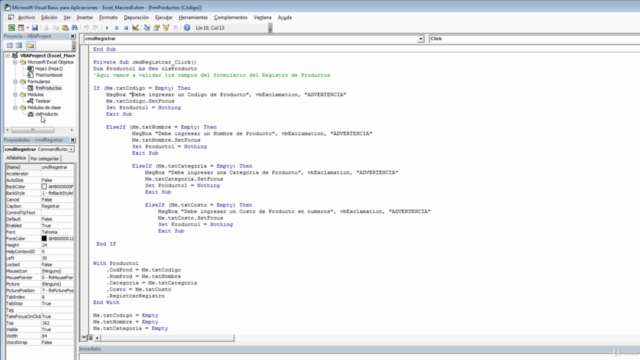640x360 pixels.
Task: Switch to the Alfabética properties tab
Action: click(16, 158)
